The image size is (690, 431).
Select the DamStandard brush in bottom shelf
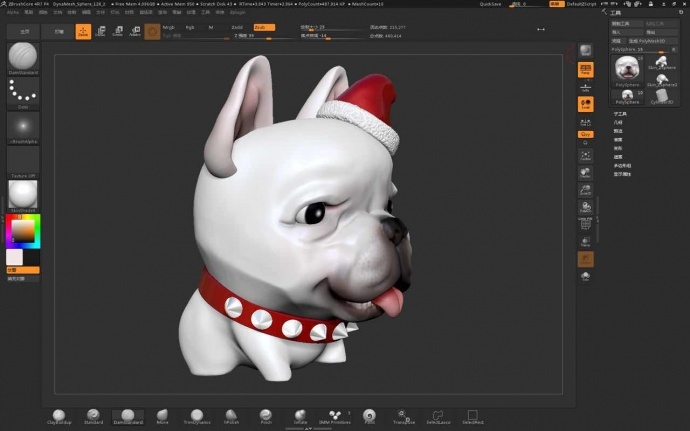128,416
